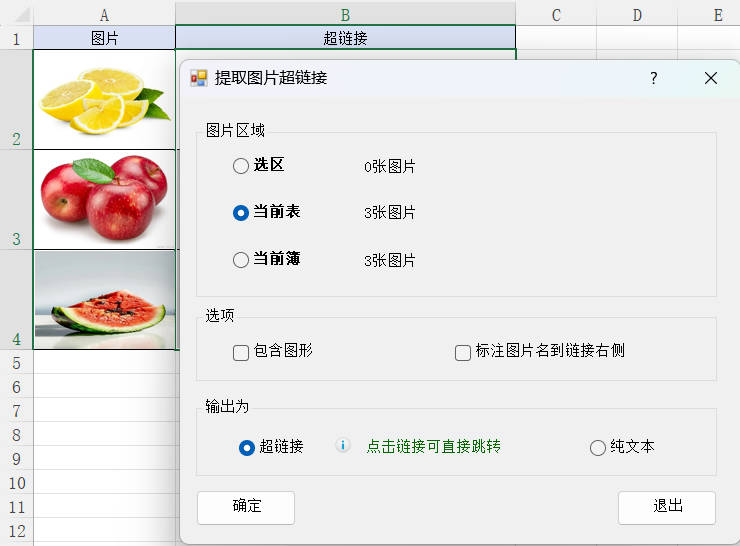This screenshot has width=740, height=546.
Task: Click the dialog title bar app icon
Action: [x=199, y=78]
